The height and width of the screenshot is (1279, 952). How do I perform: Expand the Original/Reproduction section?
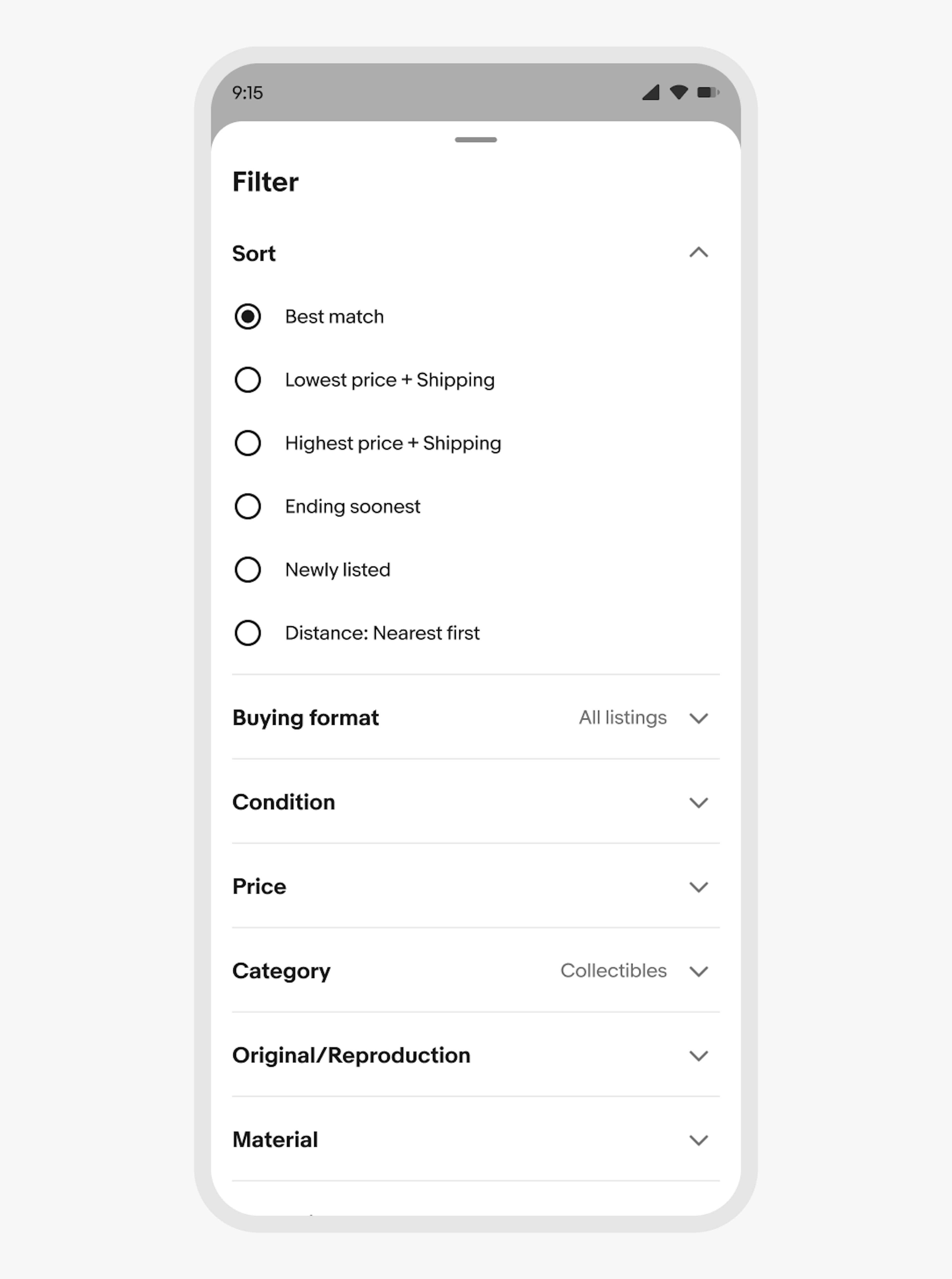[699, 1055]
